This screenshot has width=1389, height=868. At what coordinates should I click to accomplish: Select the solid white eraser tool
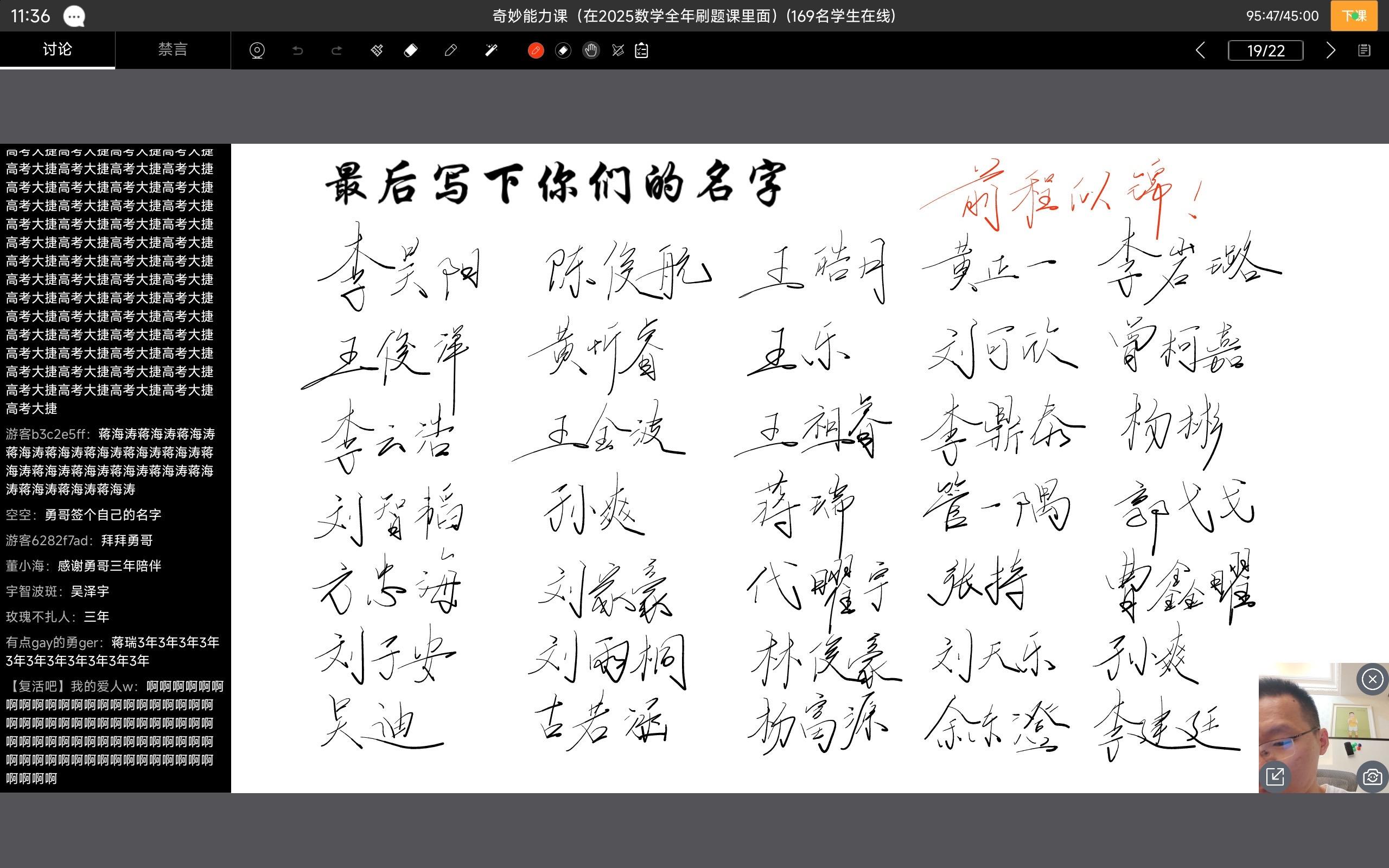point(411,50)
